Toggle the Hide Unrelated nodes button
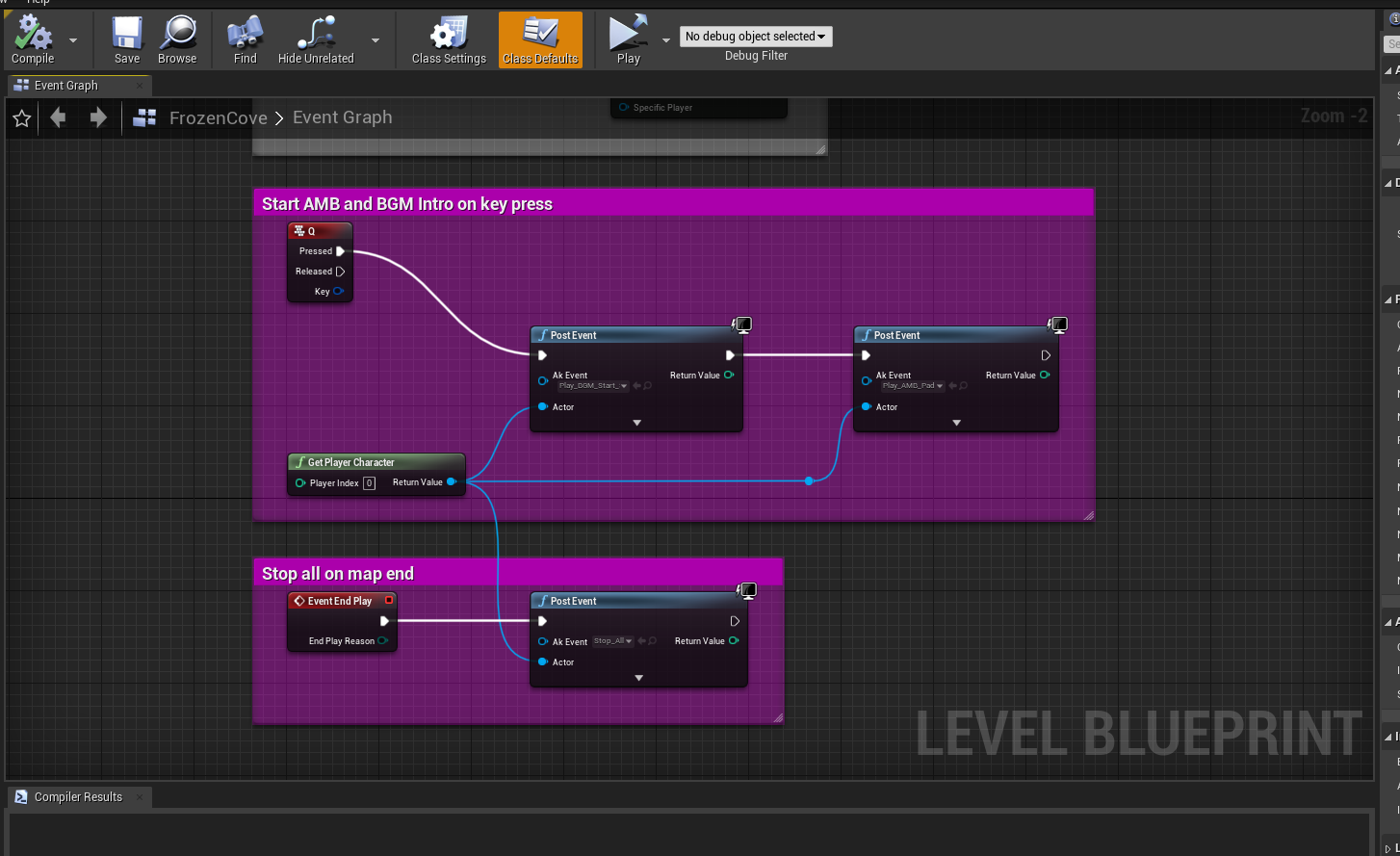The width and height of the screenshot is (1400, 856). click(x=316, y=40)
